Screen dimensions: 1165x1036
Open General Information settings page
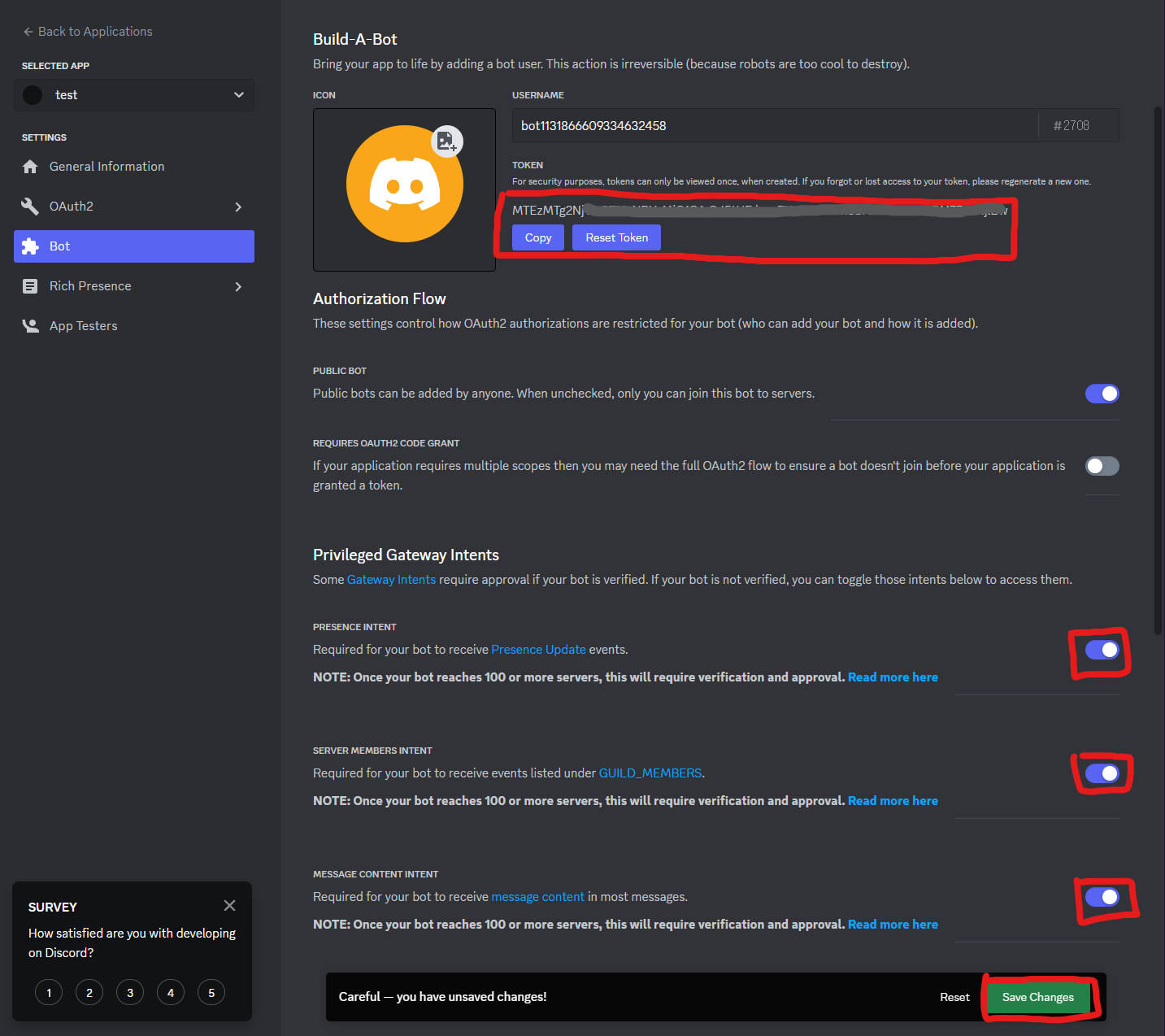coord(134,167)
